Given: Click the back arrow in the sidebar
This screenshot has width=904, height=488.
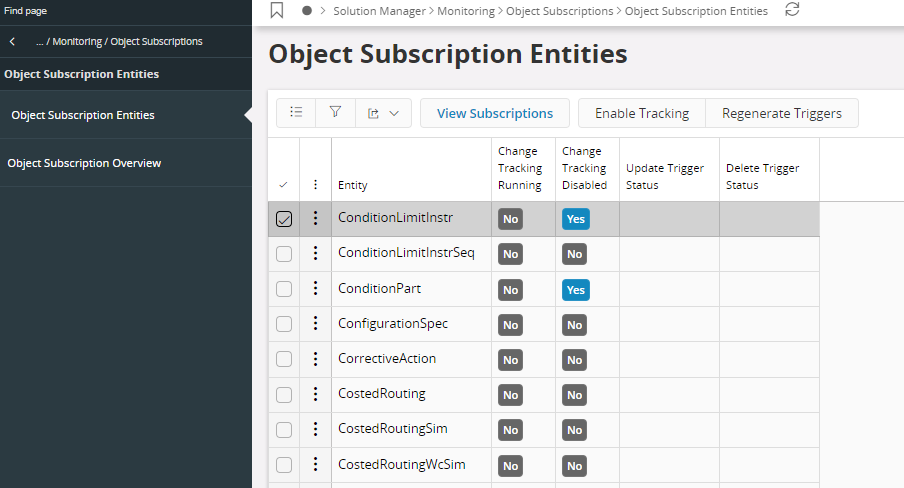Looking at the screenshot, I should (x=12, y=42).
